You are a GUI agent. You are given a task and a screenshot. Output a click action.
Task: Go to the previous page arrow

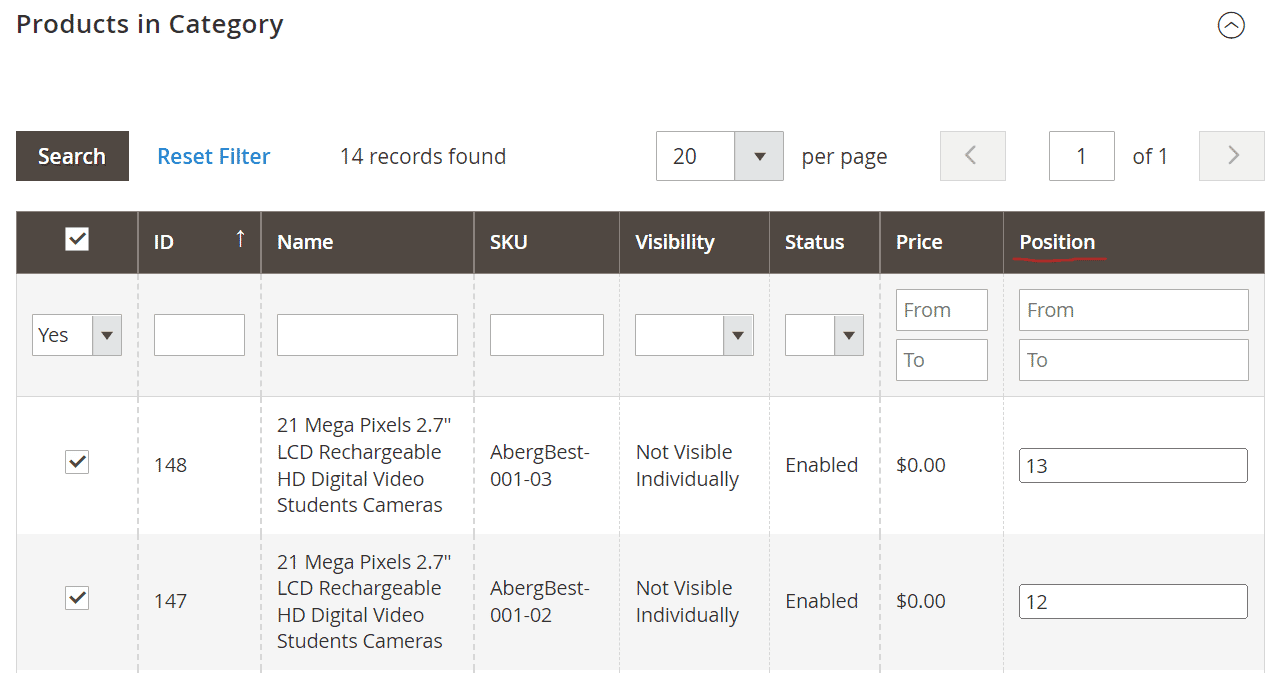click(x=972, y=156)
